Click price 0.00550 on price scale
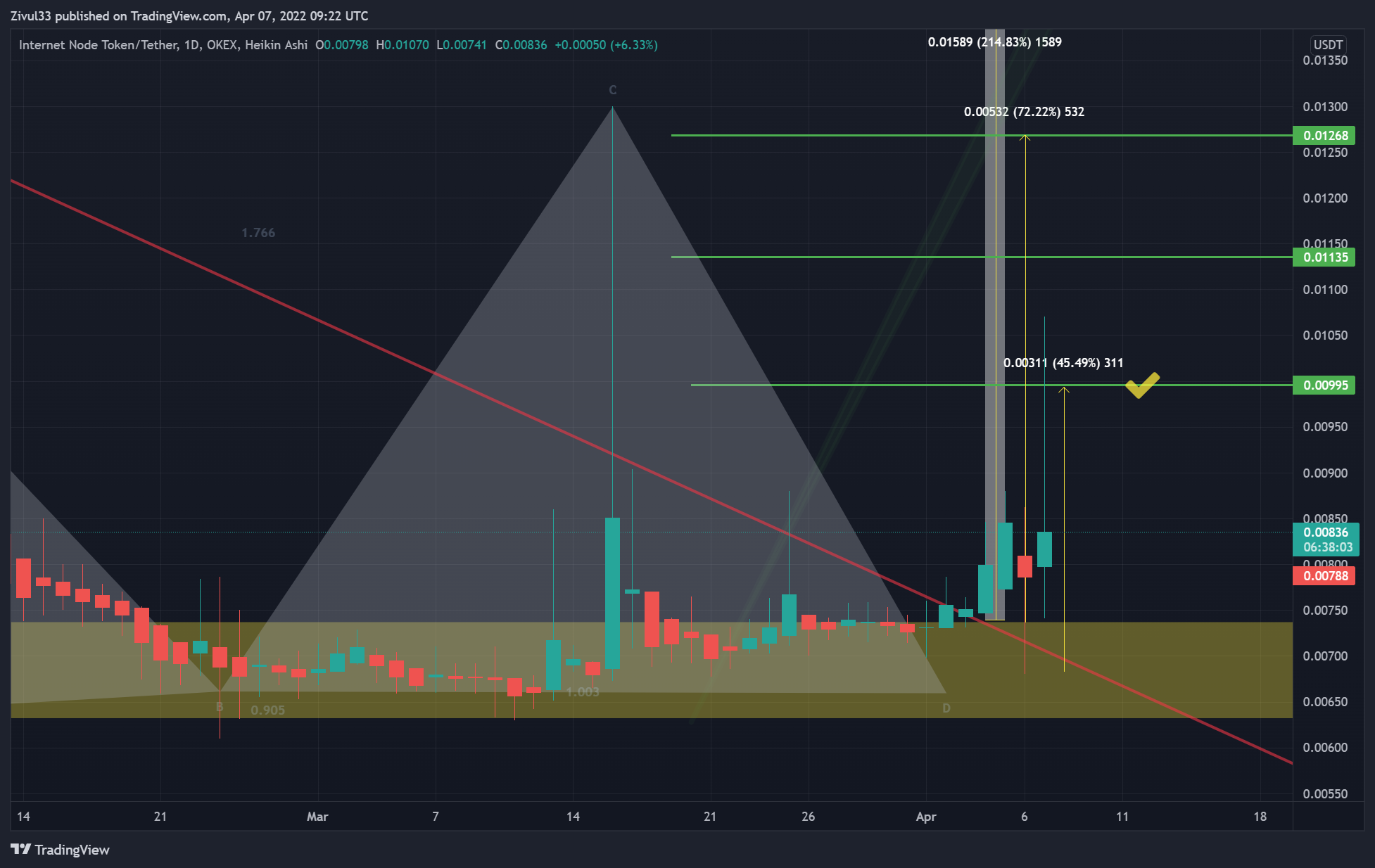 coord(1325,794)
